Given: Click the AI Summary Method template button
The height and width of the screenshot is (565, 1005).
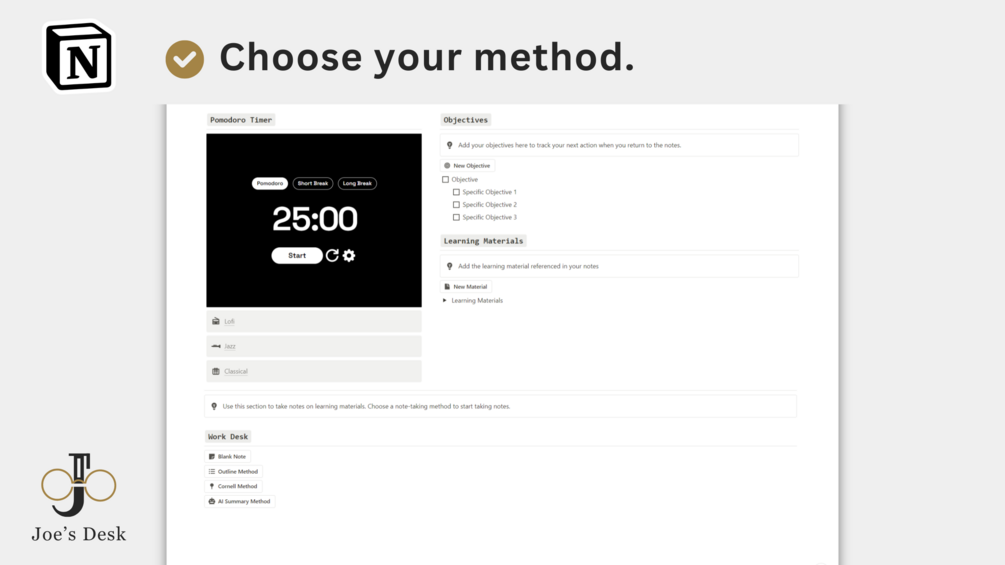Looking at the screenshot, I should coord(240,502).
